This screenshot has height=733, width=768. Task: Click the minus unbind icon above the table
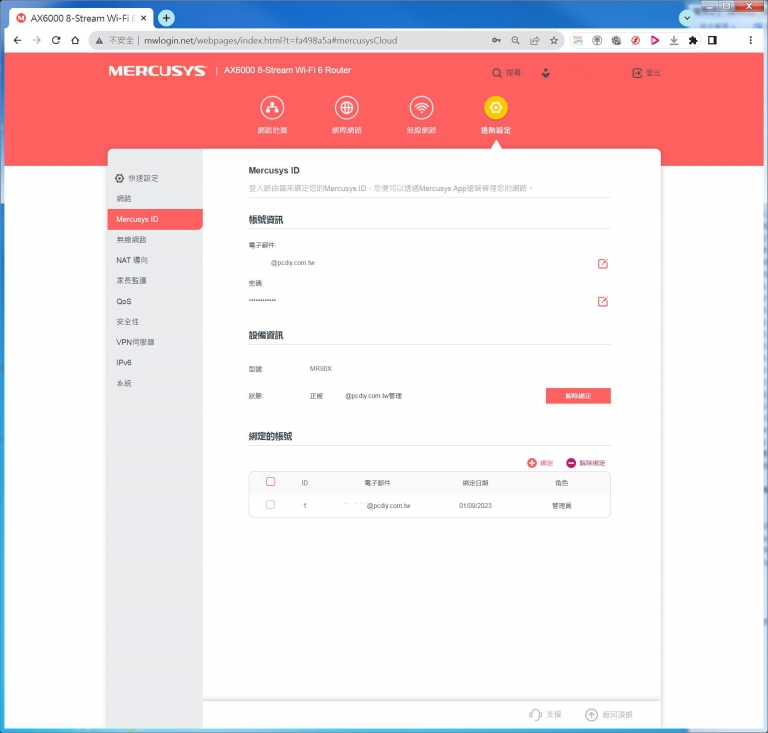(x=571, y=463)
